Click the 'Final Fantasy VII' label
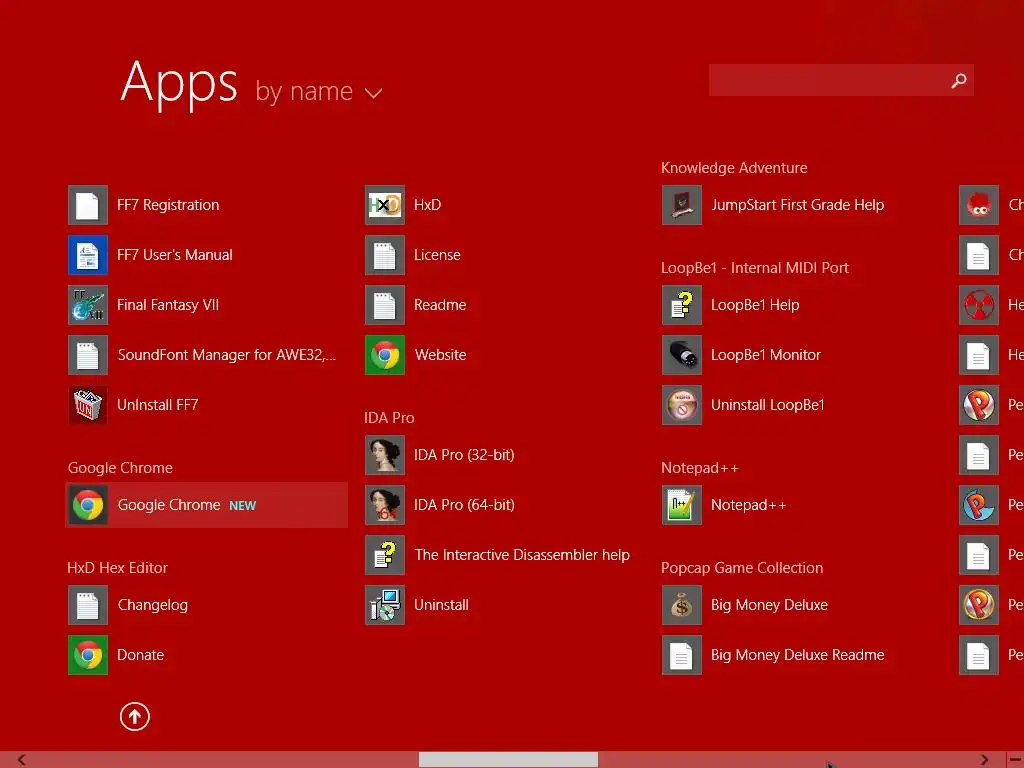1024x768 pixels. click(168, 305)
